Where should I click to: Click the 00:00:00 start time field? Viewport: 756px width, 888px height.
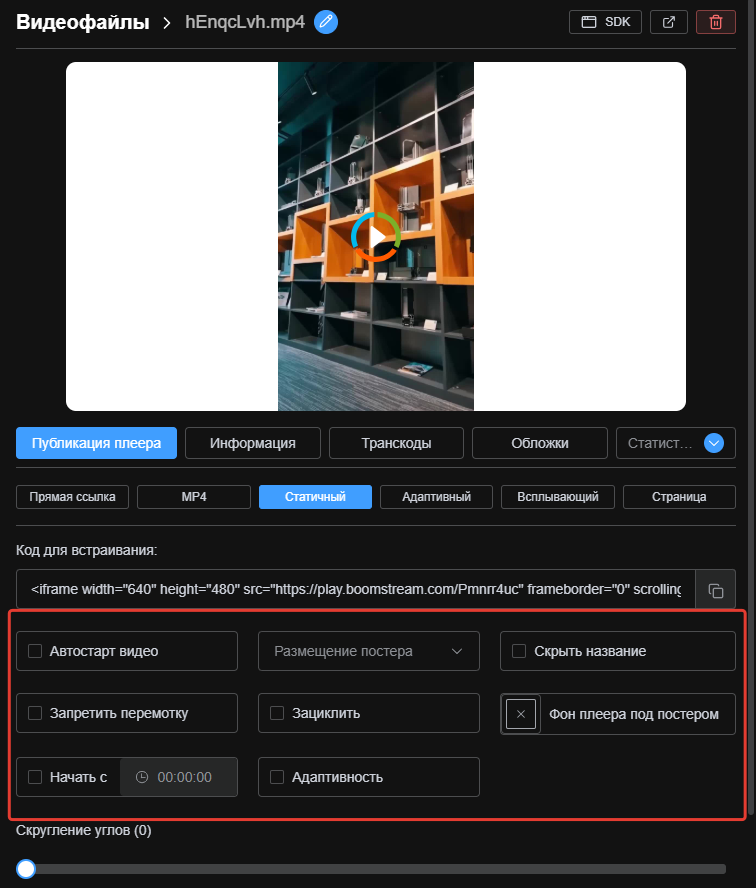click(179, 777)
